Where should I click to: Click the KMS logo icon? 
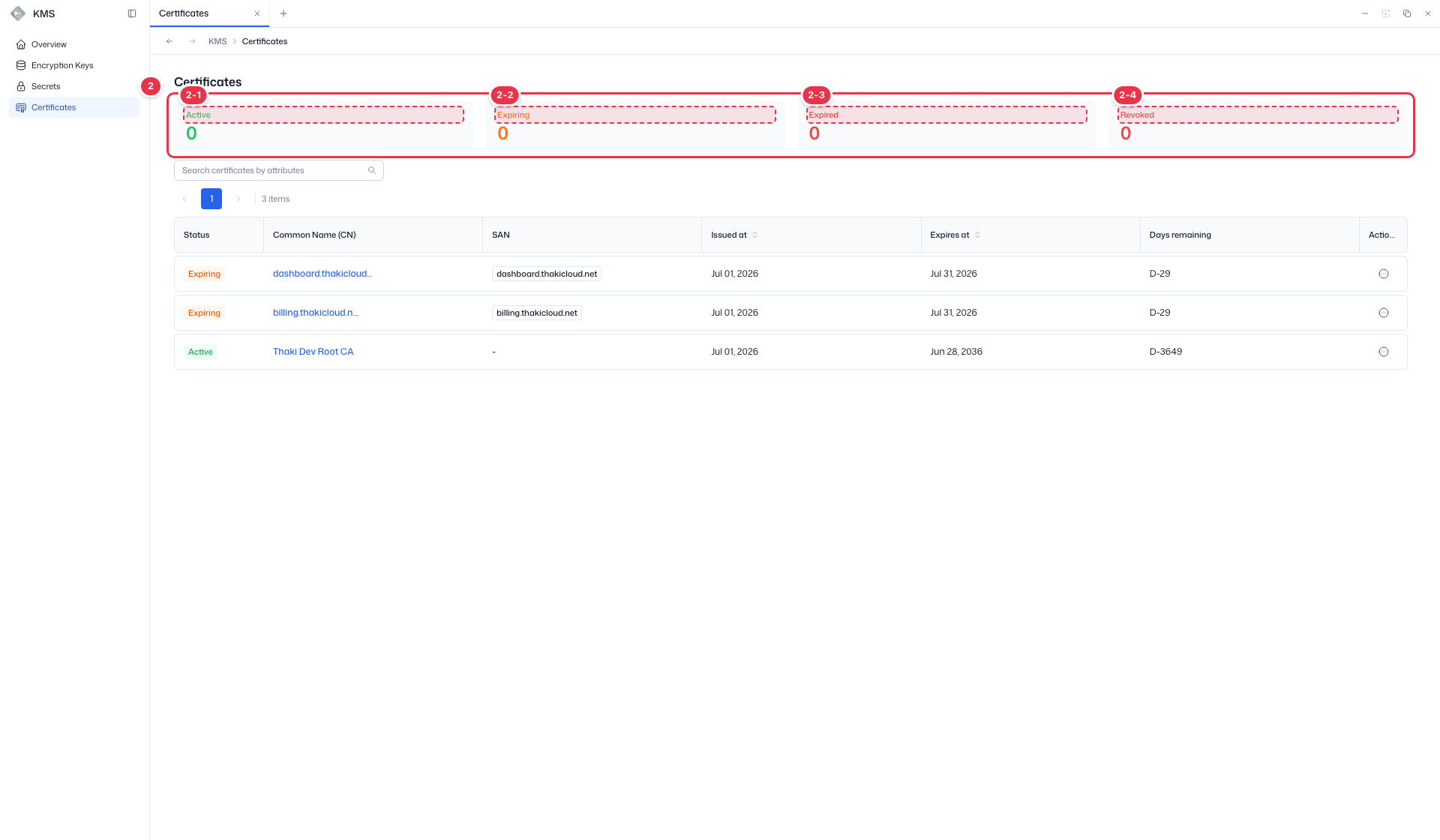tap(18, 13)
